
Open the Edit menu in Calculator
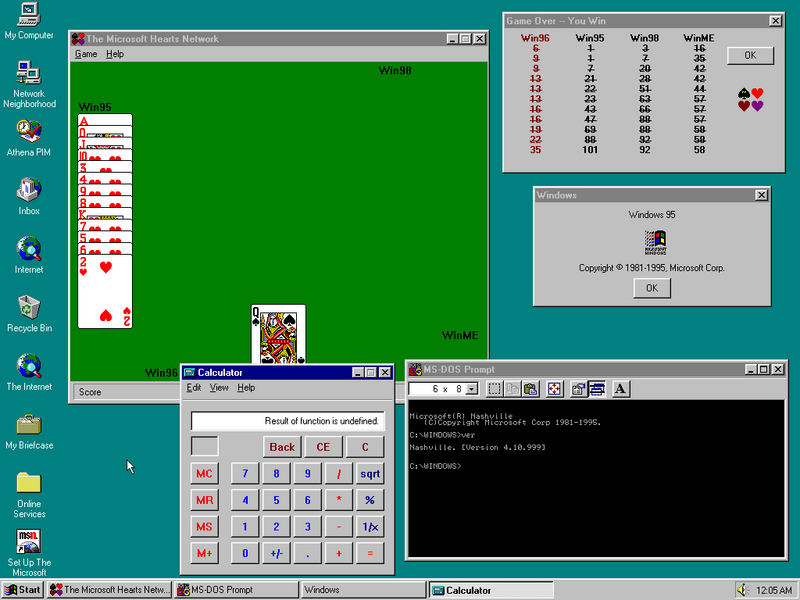click(193, 388)
